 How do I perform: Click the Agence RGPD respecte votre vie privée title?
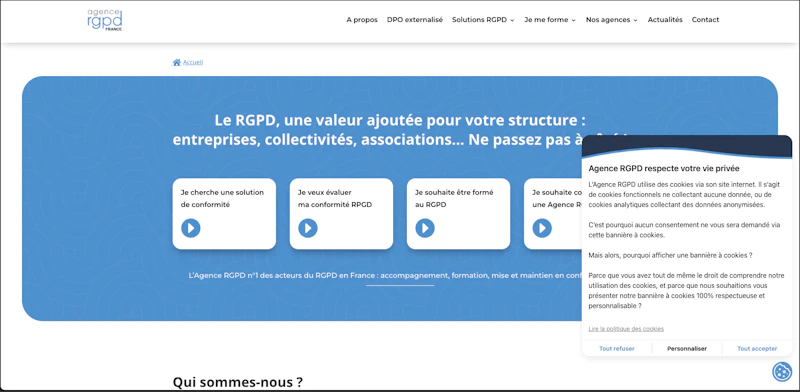tap(664, 168)
